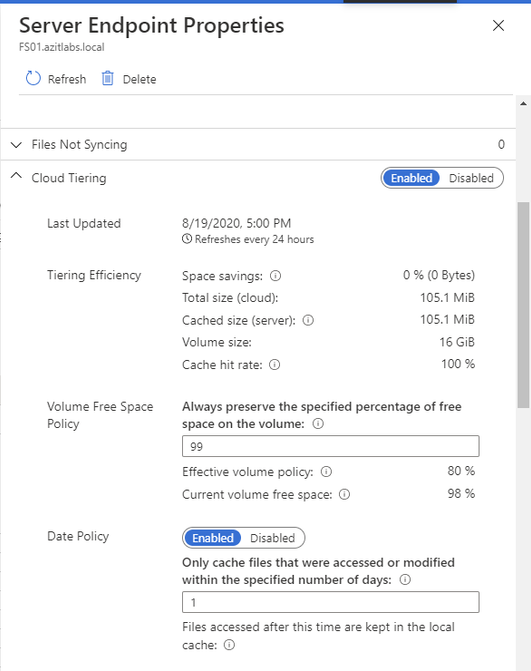Viewport: 531px width, 671px height.
Task: Click the Delete label in the command bar
Action: tap(139, 79)
